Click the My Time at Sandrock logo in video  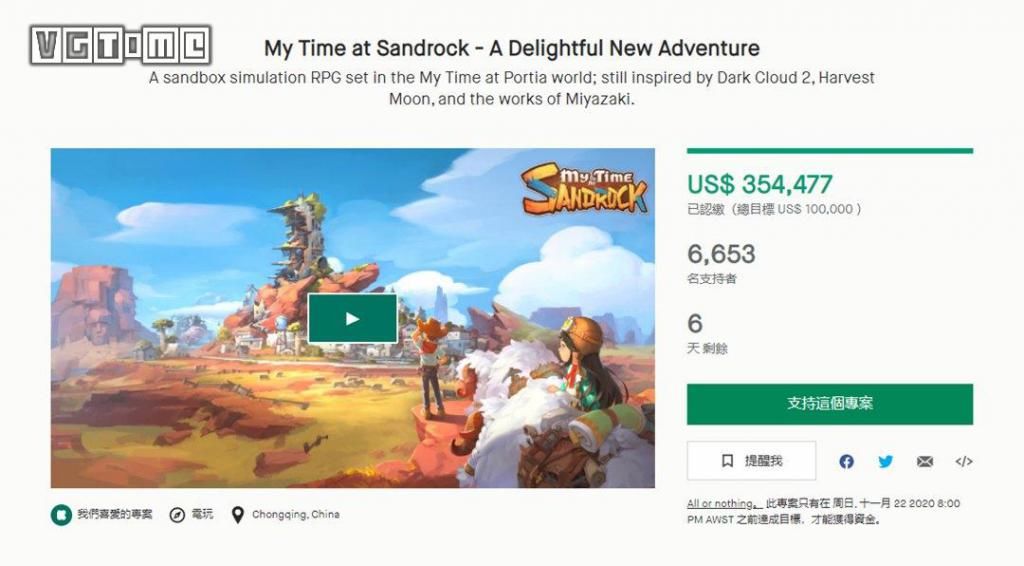[x=584, y=188]
